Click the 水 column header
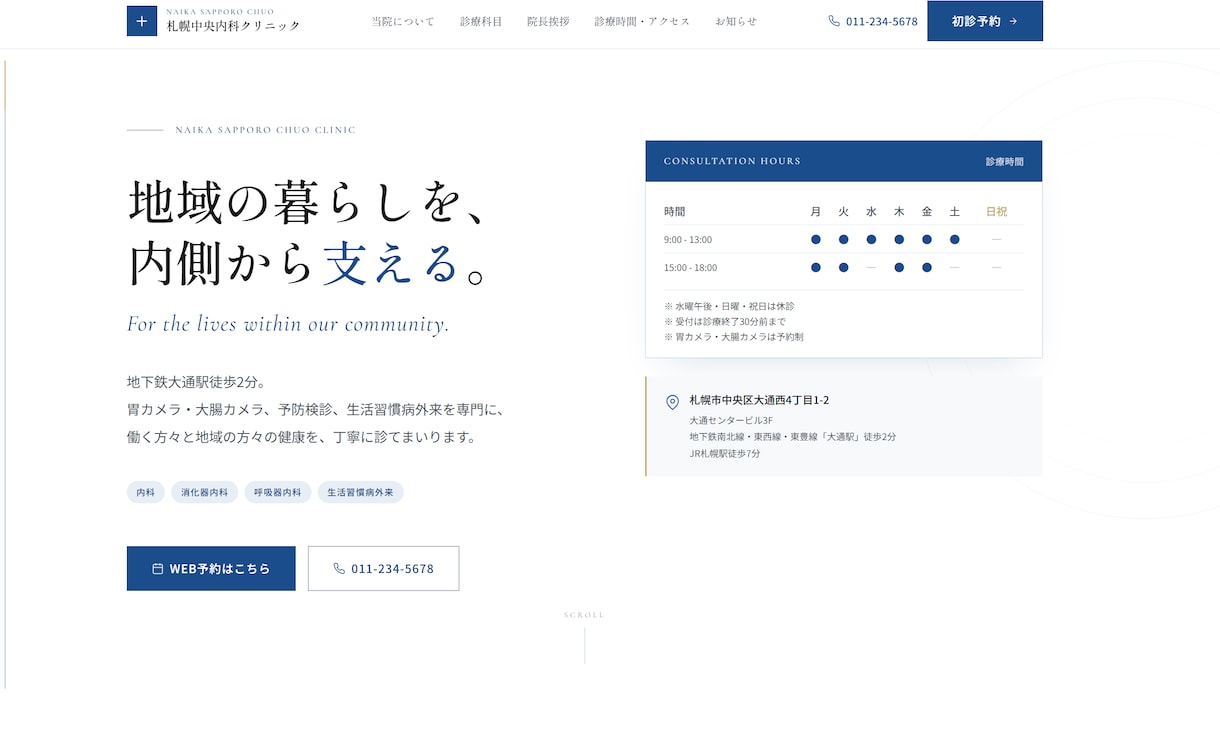The width and height of the screenshot is (1220, 732). tap(871, 212)
